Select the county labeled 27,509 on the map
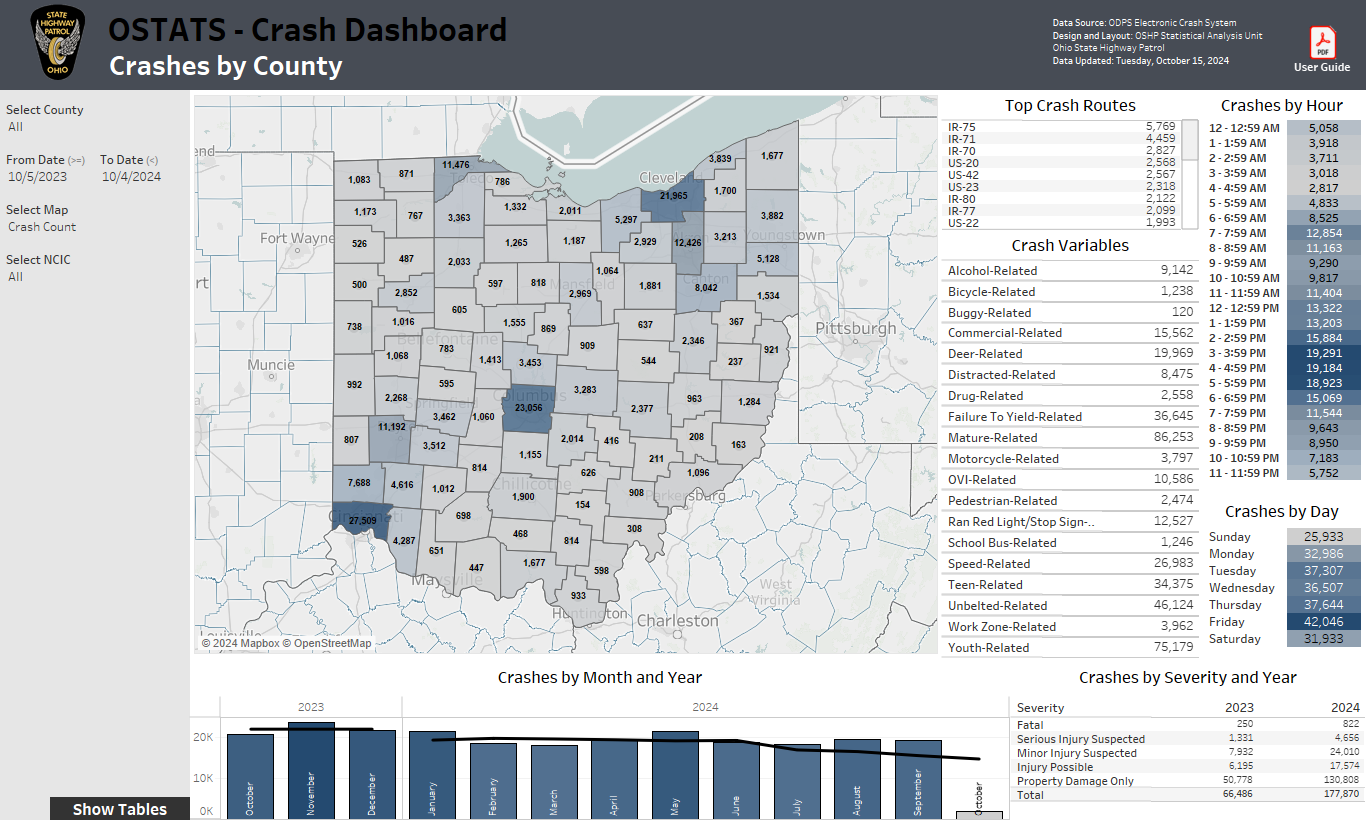This screenshot has width=1366, height=820. click(x=362, y=521)
